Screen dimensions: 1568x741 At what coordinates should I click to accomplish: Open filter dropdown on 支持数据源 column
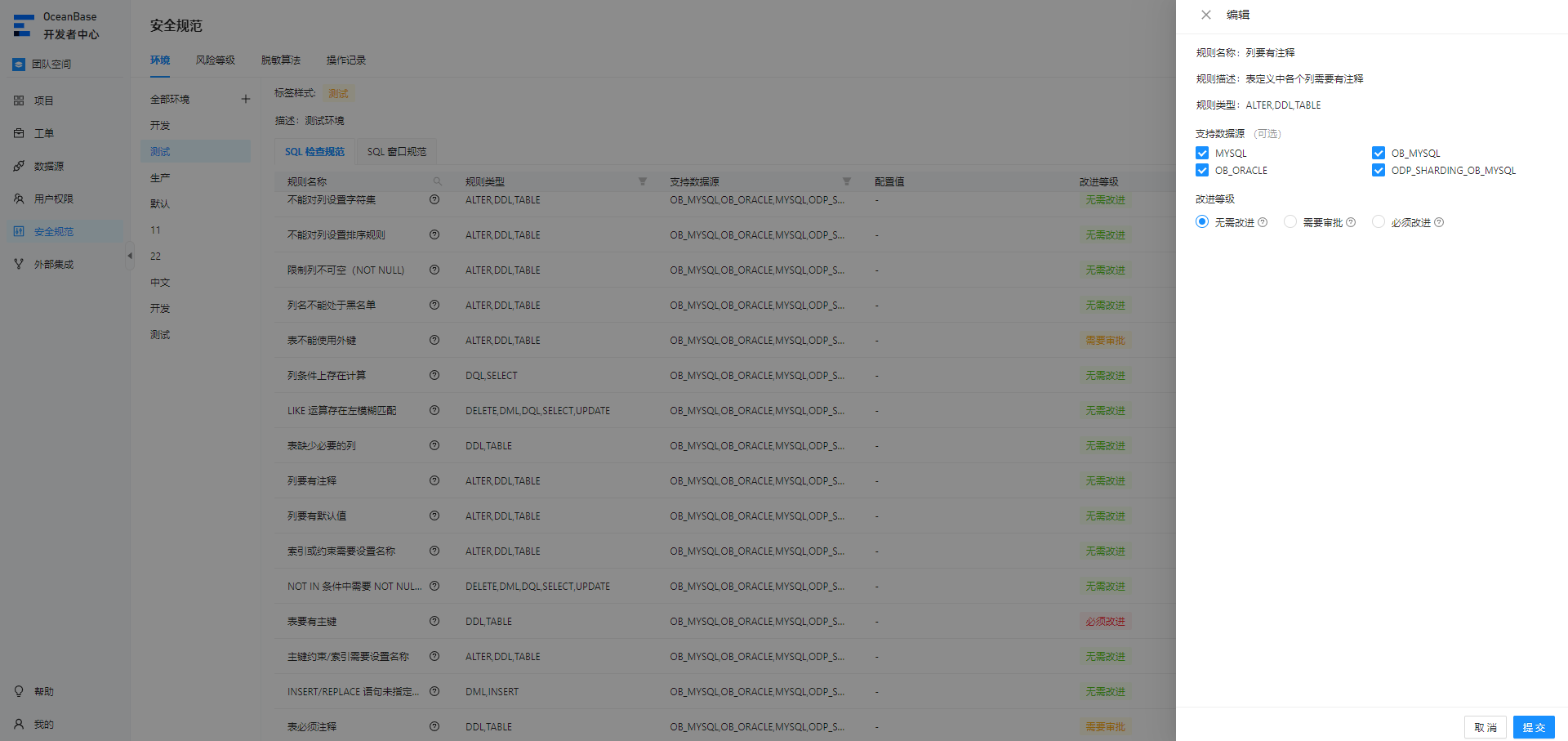(847, 181)
